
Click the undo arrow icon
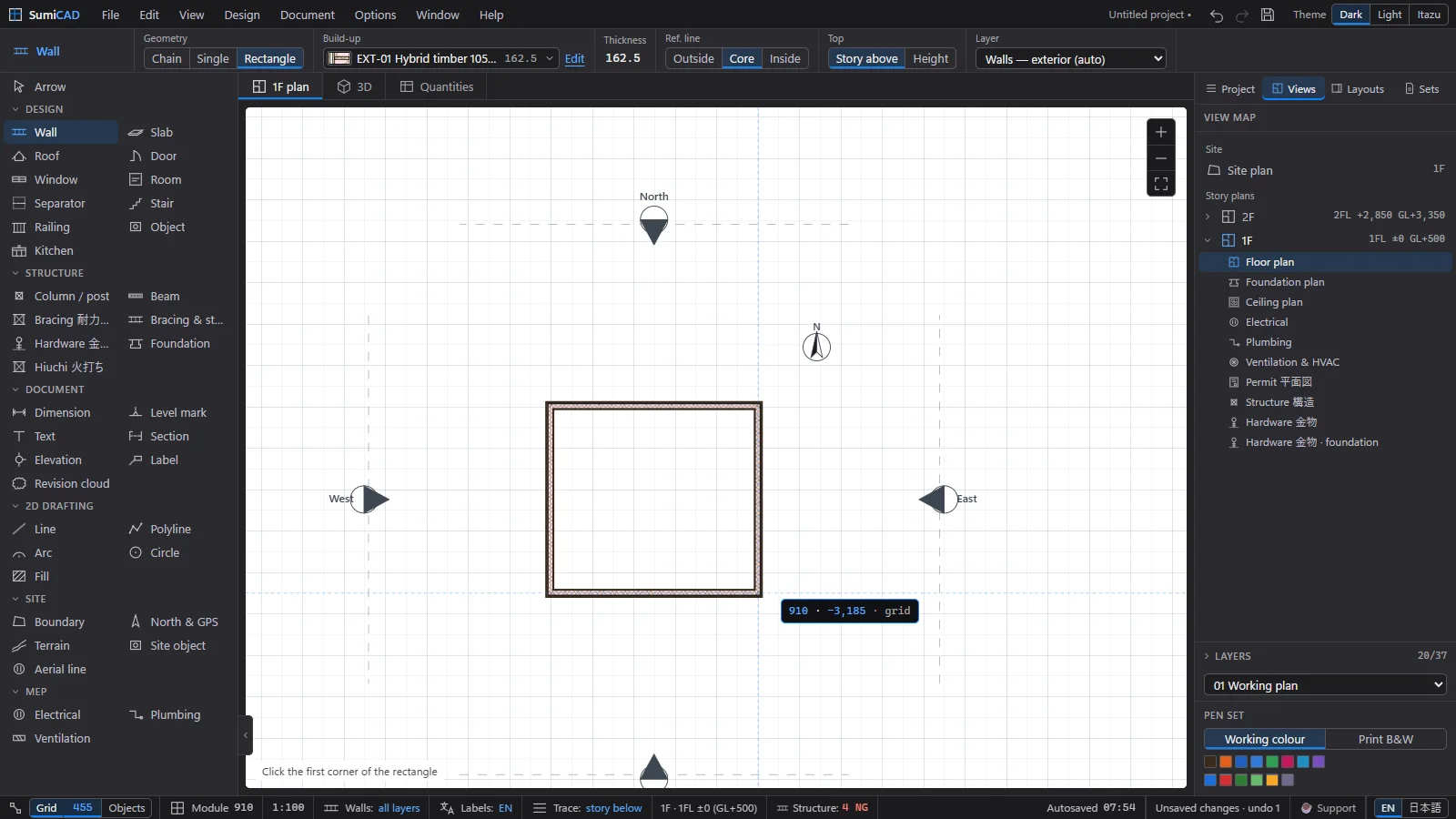pyautogui.click(x=1217, y=15)
